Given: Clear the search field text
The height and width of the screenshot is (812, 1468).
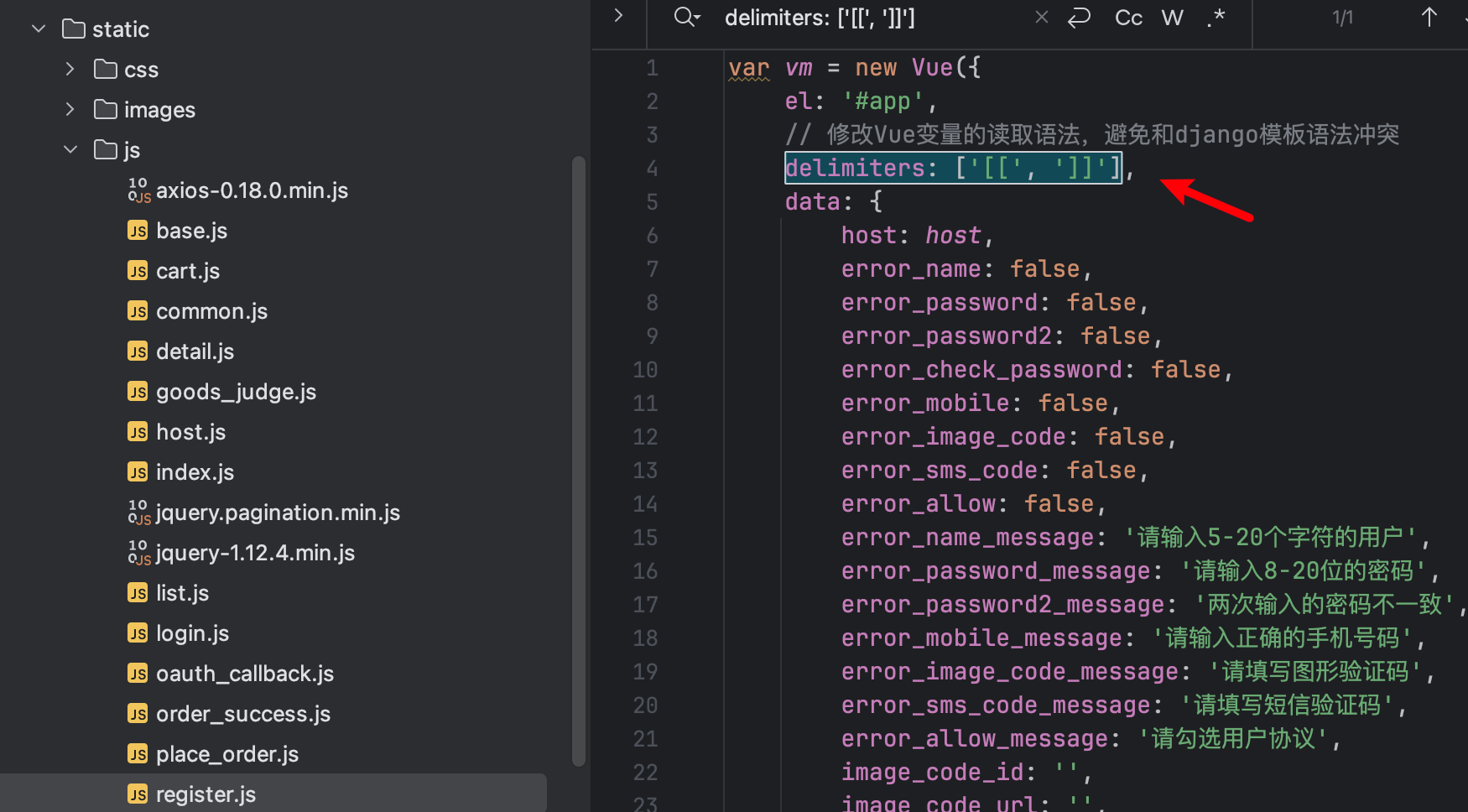Looking at the screenshot, I should (1041, 17).
